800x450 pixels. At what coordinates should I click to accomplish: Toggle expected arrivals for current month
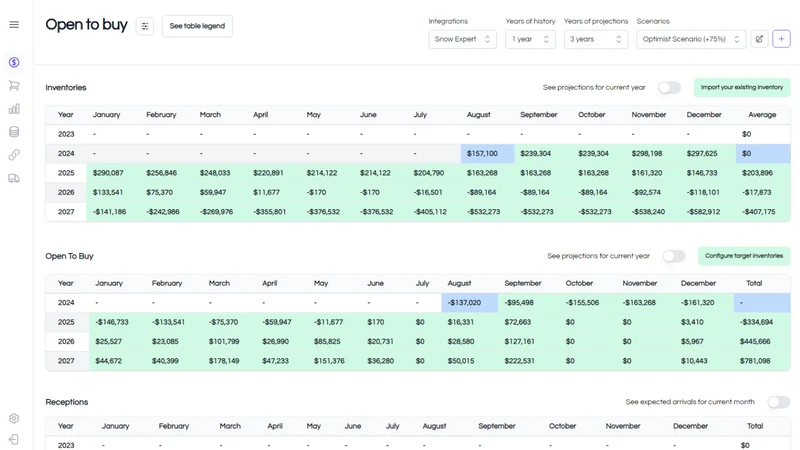pos(779,402)
